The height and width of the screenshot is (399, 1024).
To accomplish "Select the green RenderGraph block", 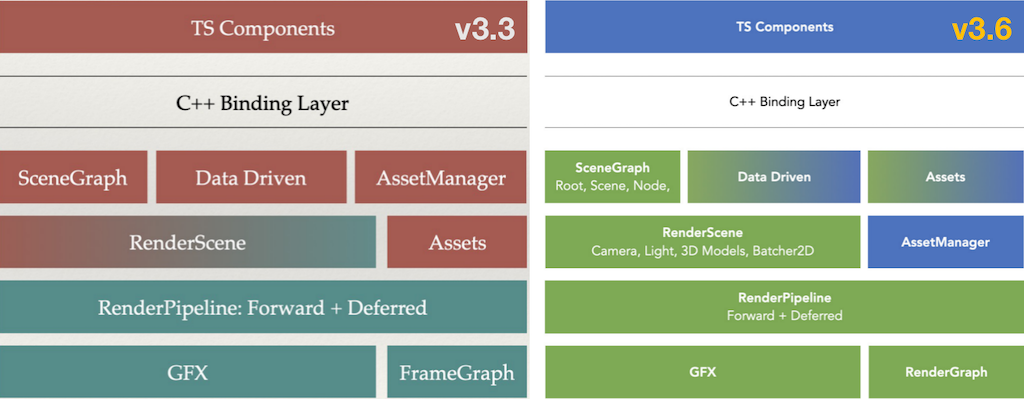I will [946, 372].
